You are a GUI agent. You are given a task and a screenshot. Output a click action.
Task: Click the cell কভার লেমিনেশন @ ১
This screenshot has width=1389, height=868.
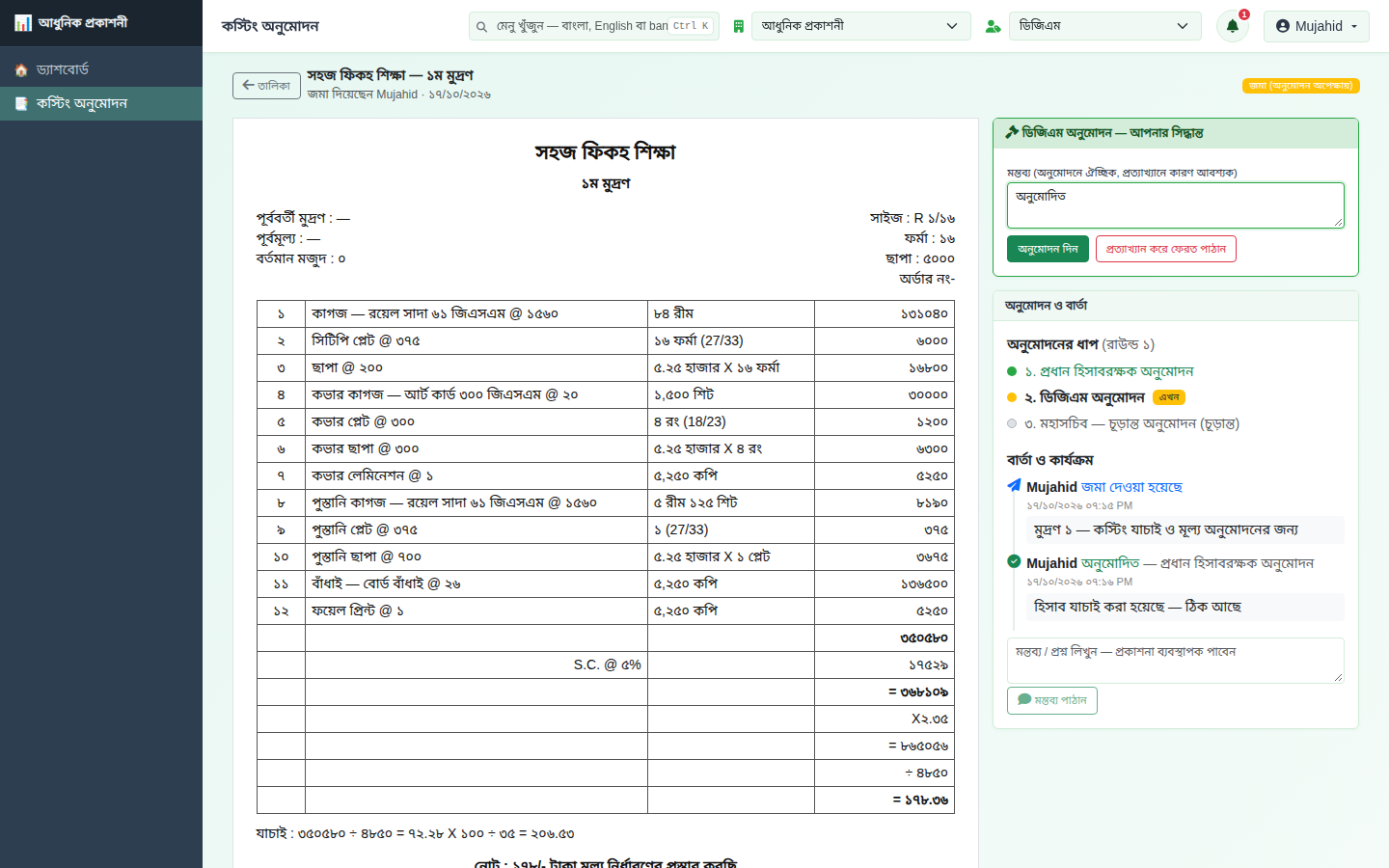477,475
